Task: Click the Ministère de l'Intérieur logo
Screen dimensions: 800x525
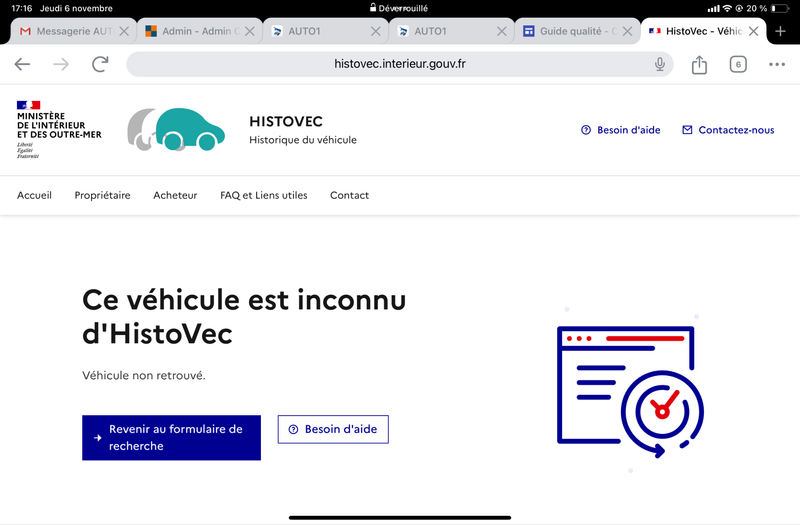Action: [x=59, y=130]
